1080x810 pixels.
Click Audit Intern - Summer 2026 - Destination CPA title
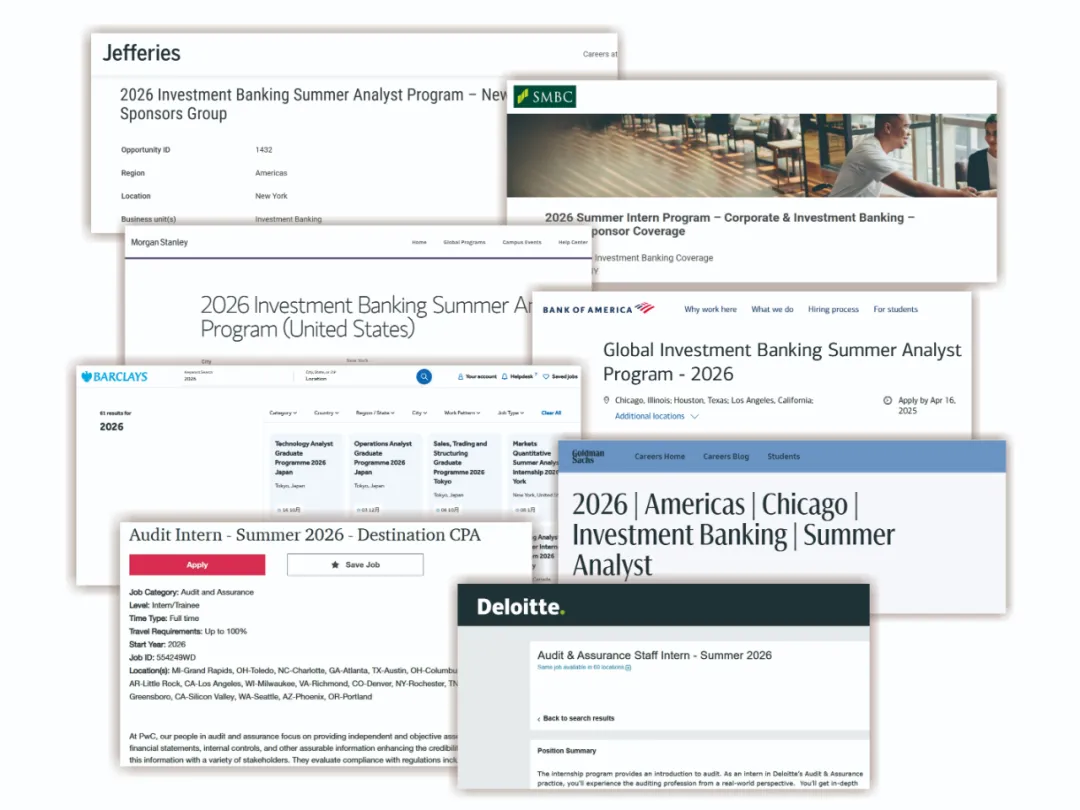[x=304, y=535]
